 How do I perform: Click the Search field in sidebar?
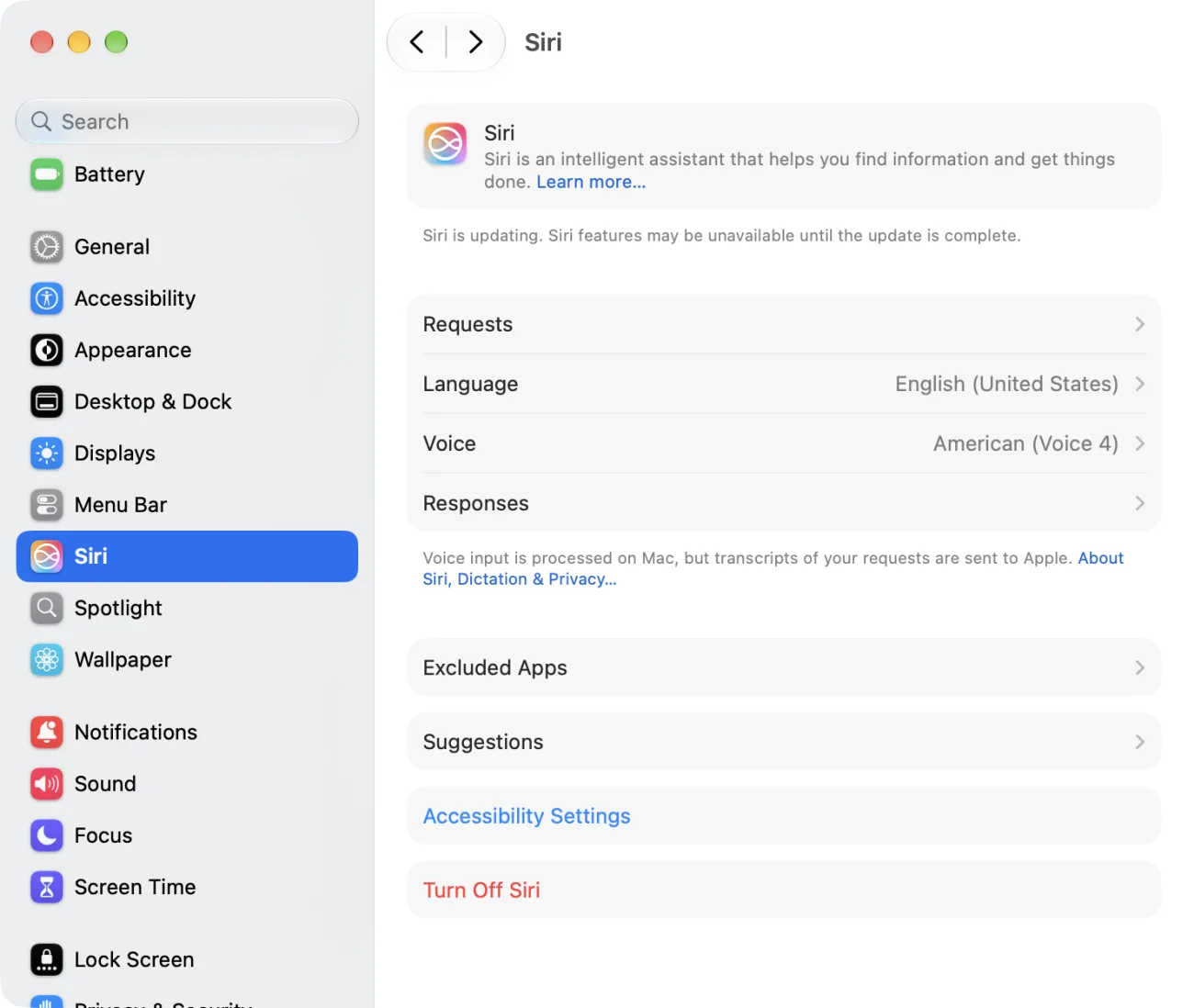click(187, 121)
